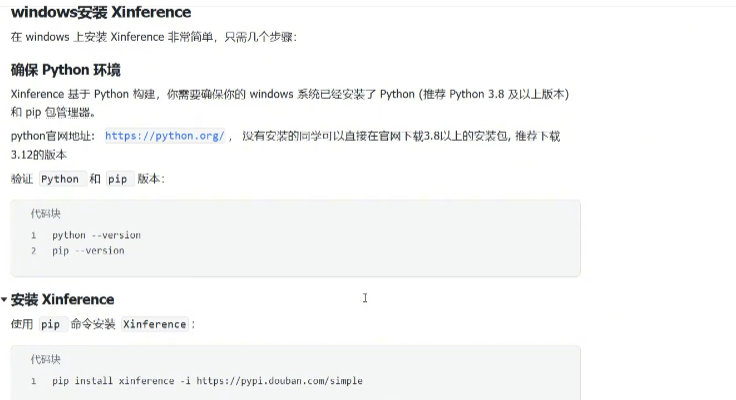Open the https://python.org/ link
The image size is (736, 400).
pyautogui.click(x=165, y=136)
